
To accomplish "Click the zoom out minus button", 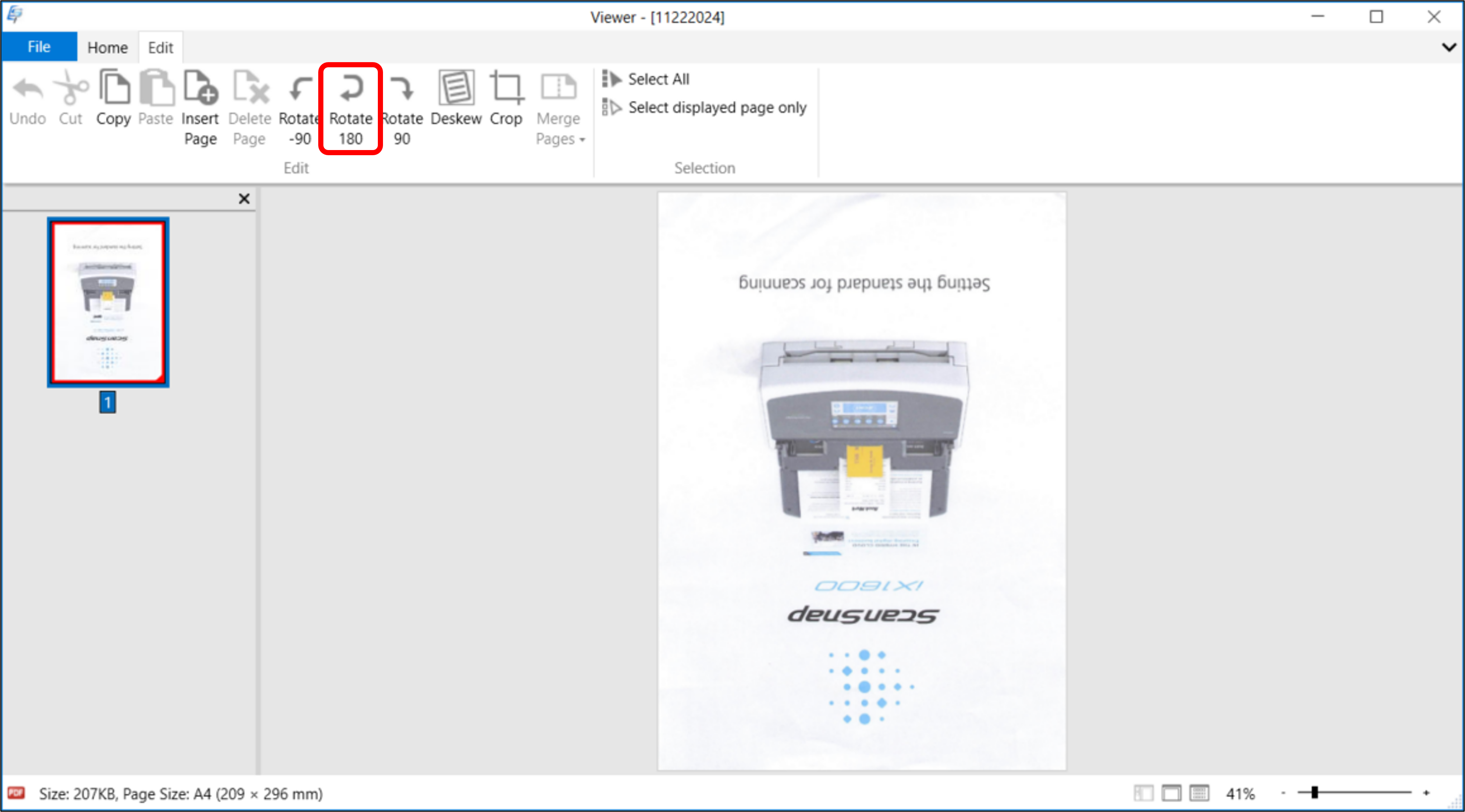I will tap(1284, 793).
